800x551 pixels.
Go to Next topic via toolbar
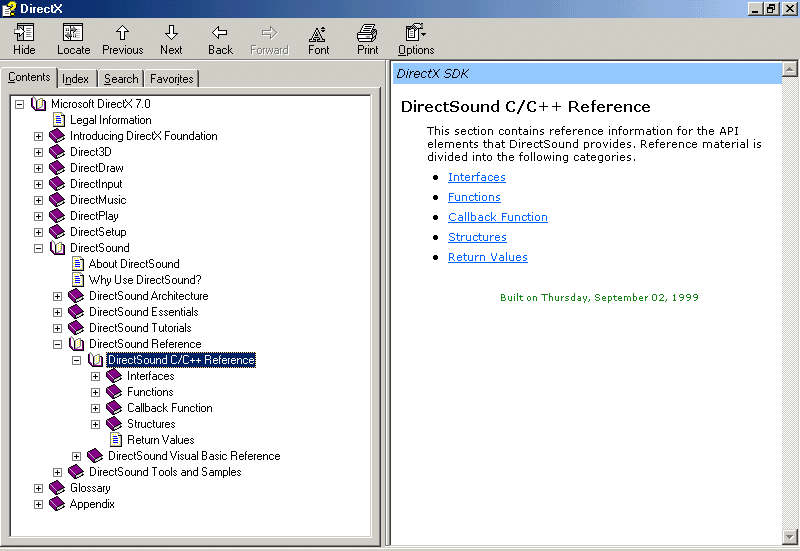pyautogui.click(x=171, y=39)
